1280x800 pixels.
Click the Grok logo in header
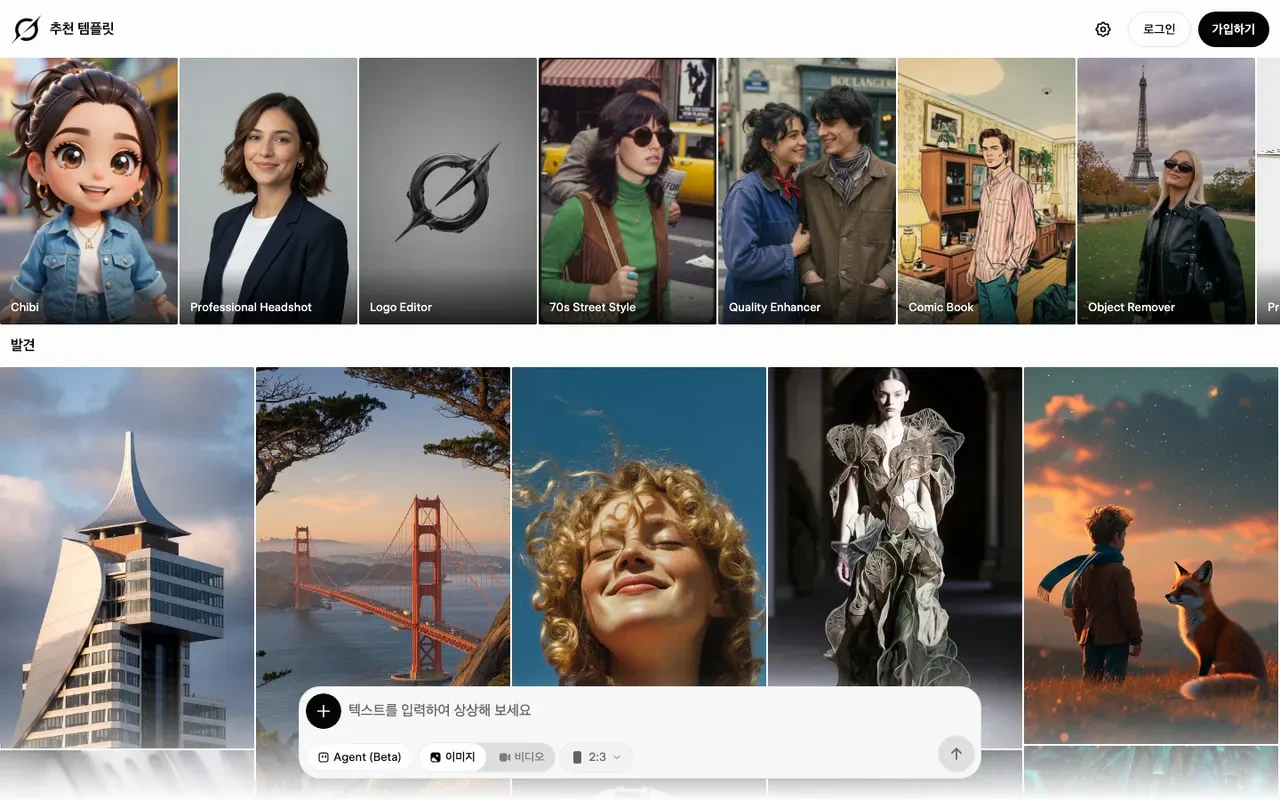26,29
